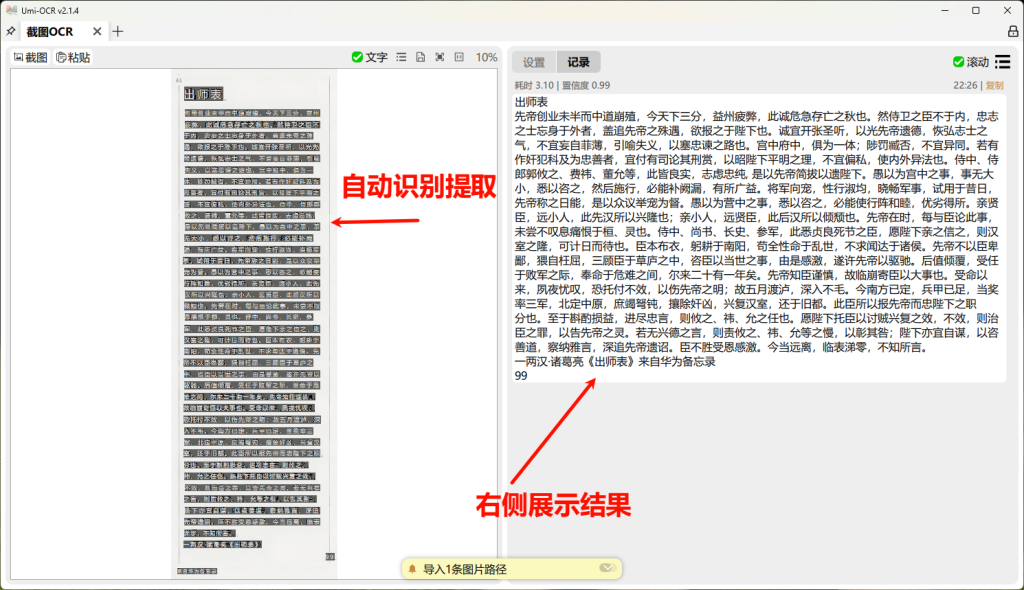Click the Umi-OCR title bar app icon
The height and width of the screenshot is (590, 1024).
click(14, 9)
